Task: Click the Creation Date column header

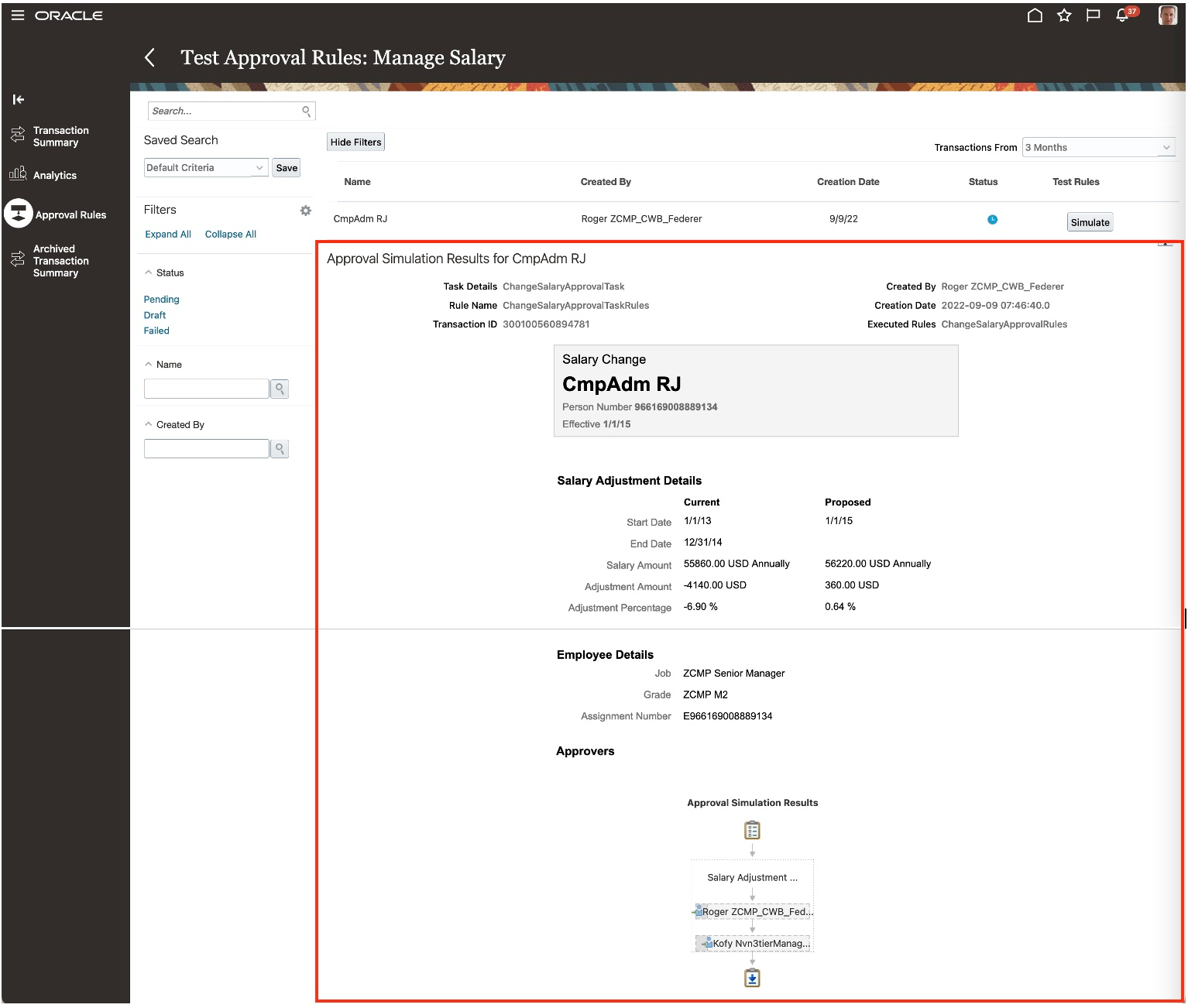Action: pyautogui.click(x=848, y=182)
